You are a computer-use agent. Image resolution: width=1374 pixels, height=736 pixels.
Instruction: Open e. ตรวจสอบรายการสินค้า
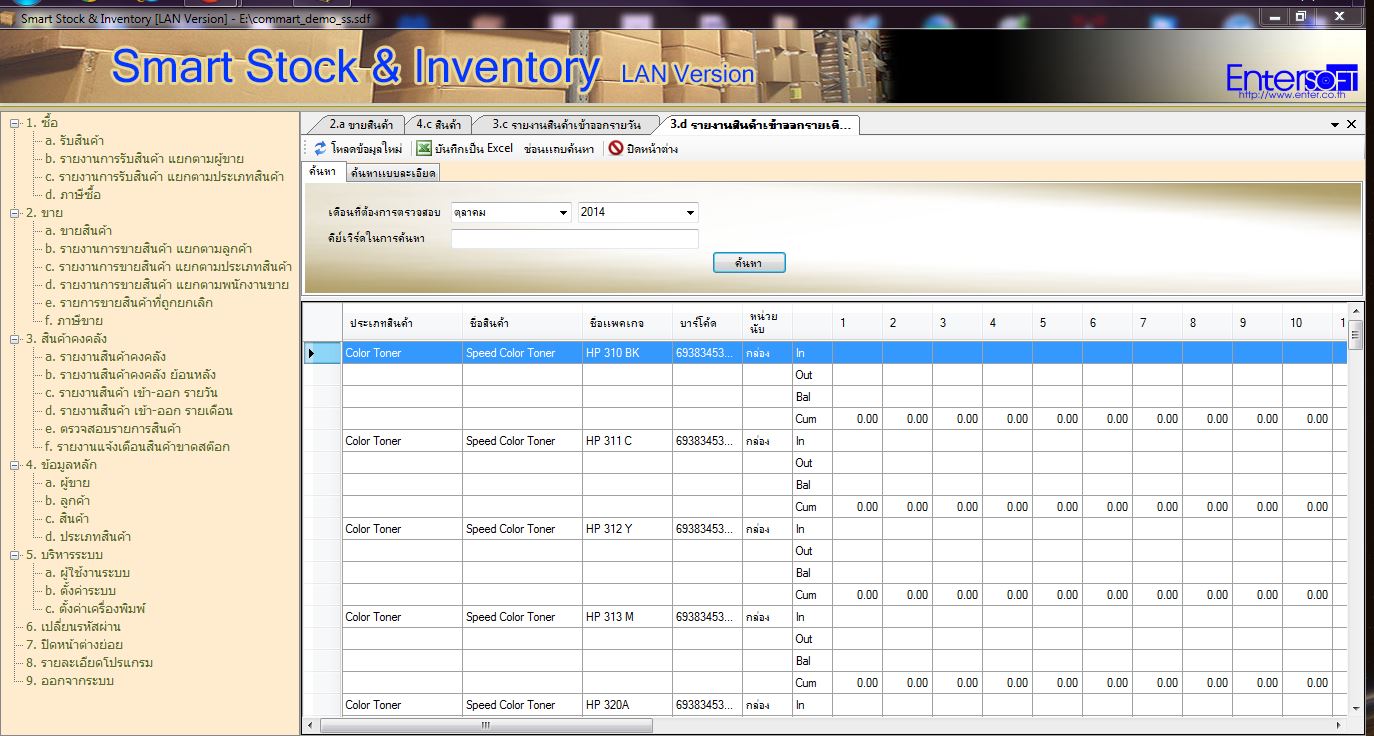pos(113,429)
